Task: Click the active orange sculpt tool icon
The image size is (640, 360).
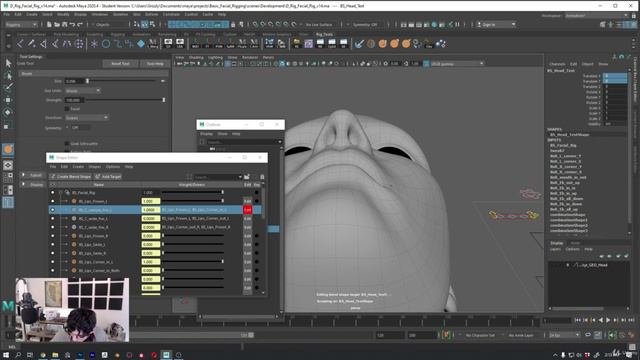Action: (8, 149)
